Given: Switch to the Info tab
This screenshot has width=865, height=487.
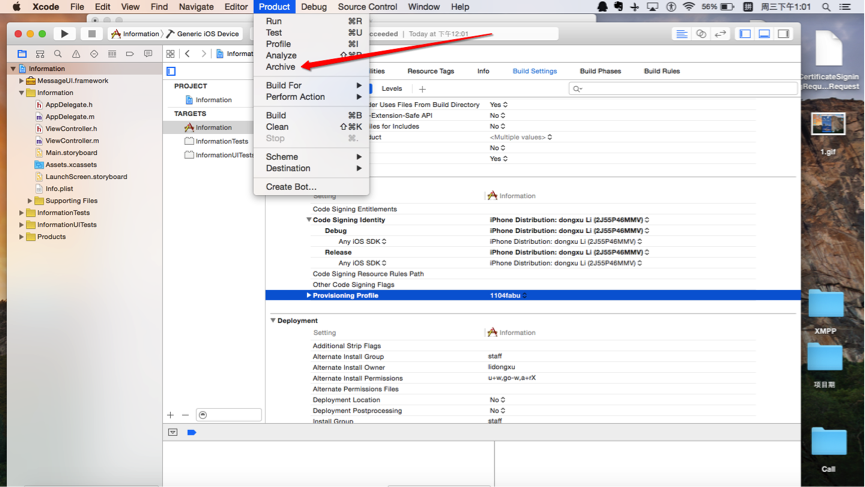Looking at the screenshot, I should [x=483, y=71].
